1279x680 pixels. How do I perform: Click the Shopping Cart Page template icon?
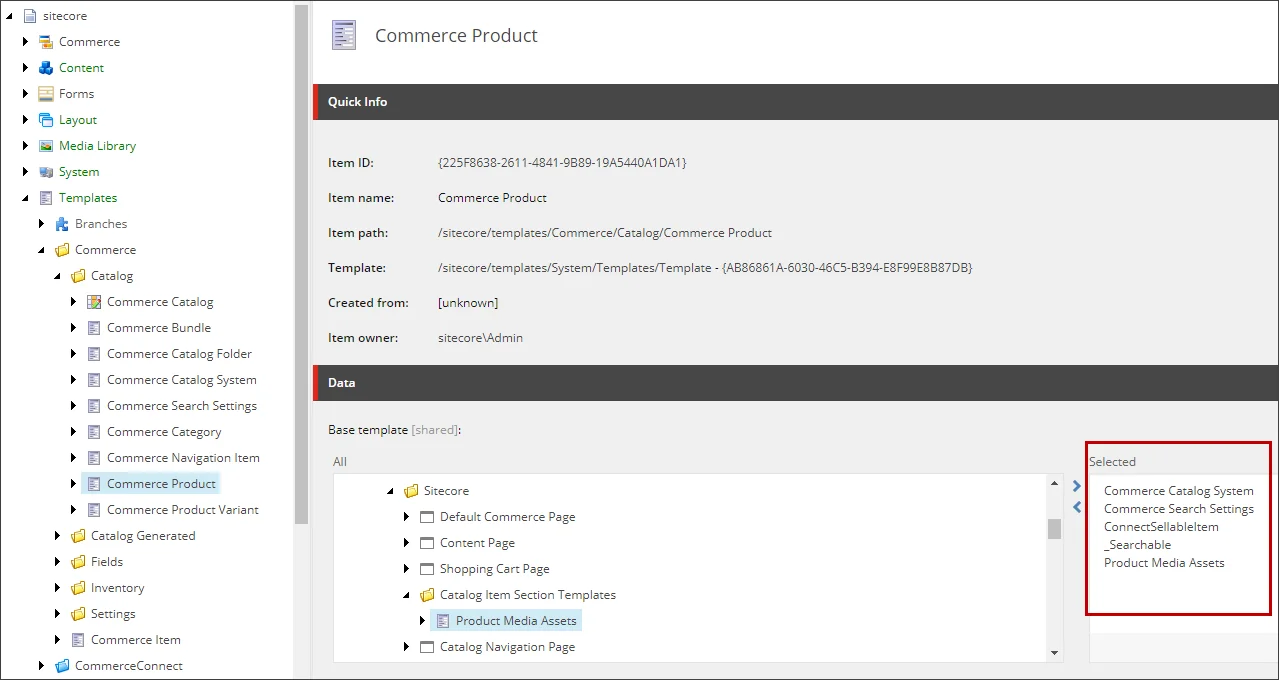427,569
